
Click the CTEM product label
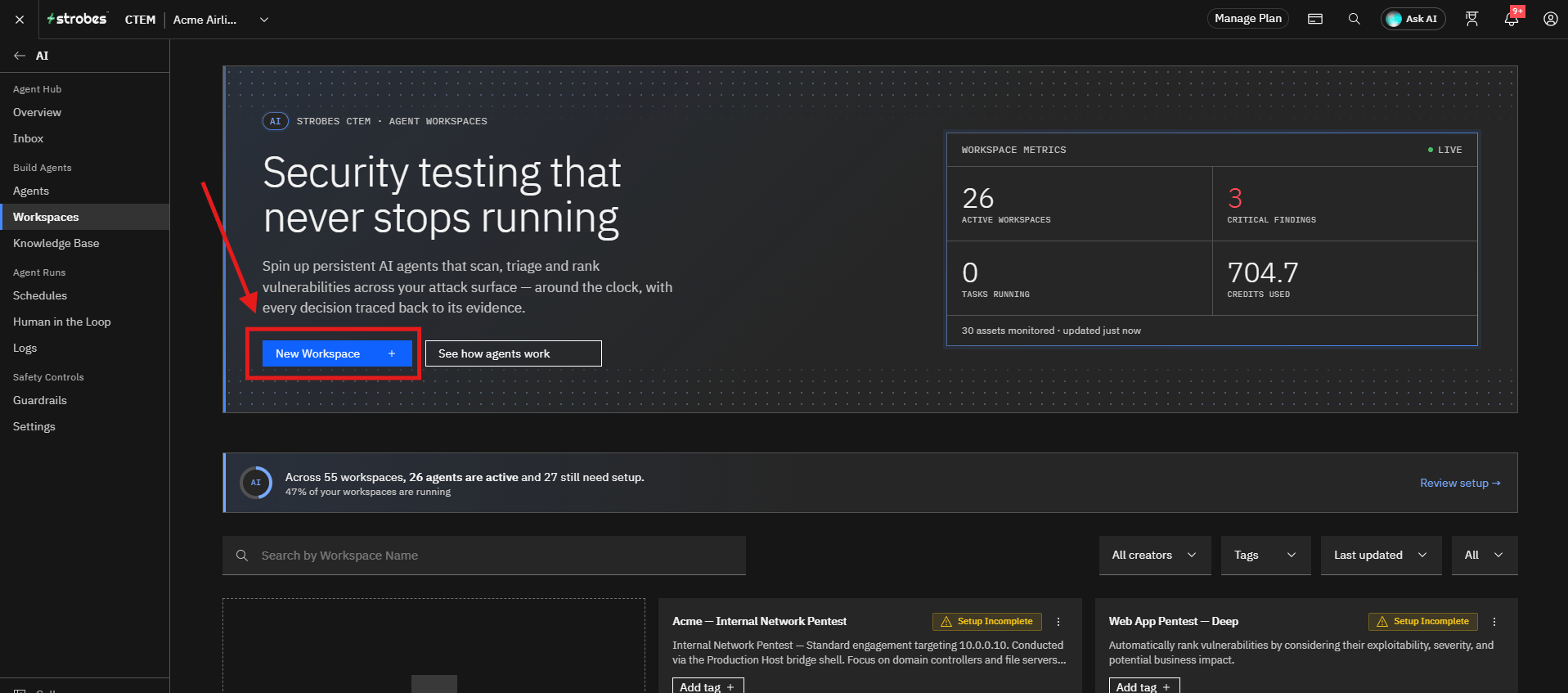(140, 20)
